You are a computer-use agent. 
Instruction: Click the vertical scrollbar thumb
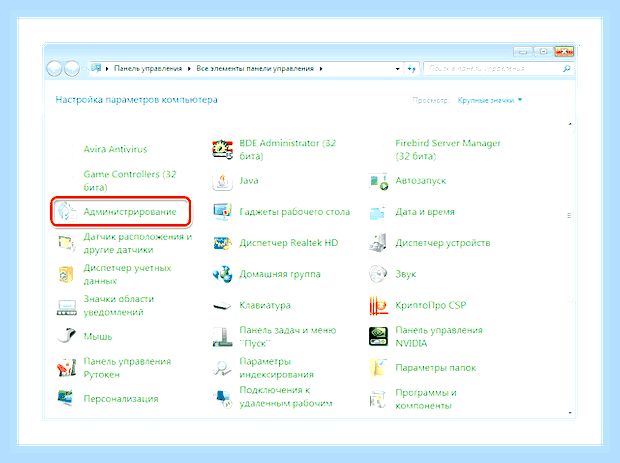click(570, 215)
